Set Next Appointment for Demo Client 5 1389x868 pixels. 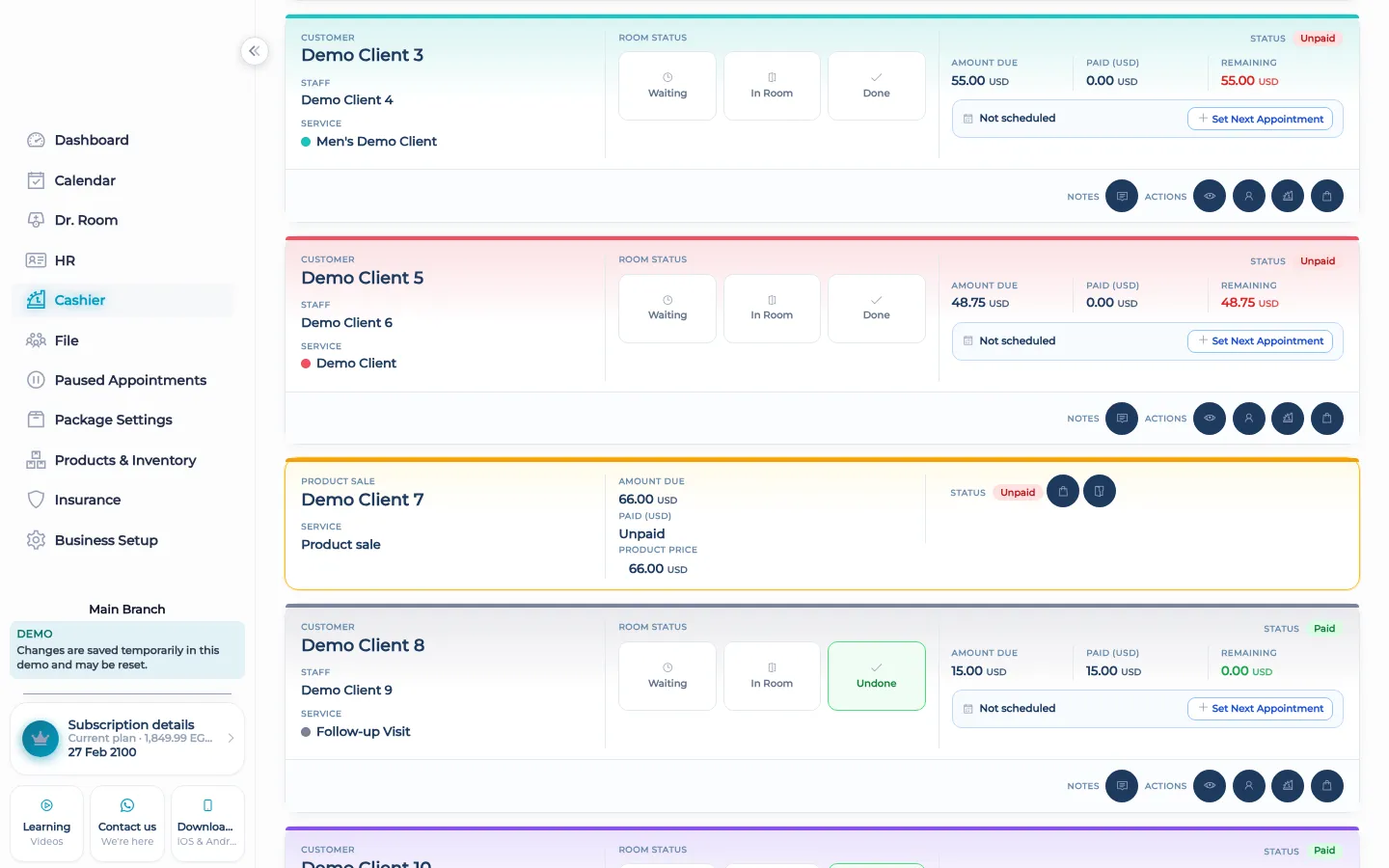(x=1260, y=340)
